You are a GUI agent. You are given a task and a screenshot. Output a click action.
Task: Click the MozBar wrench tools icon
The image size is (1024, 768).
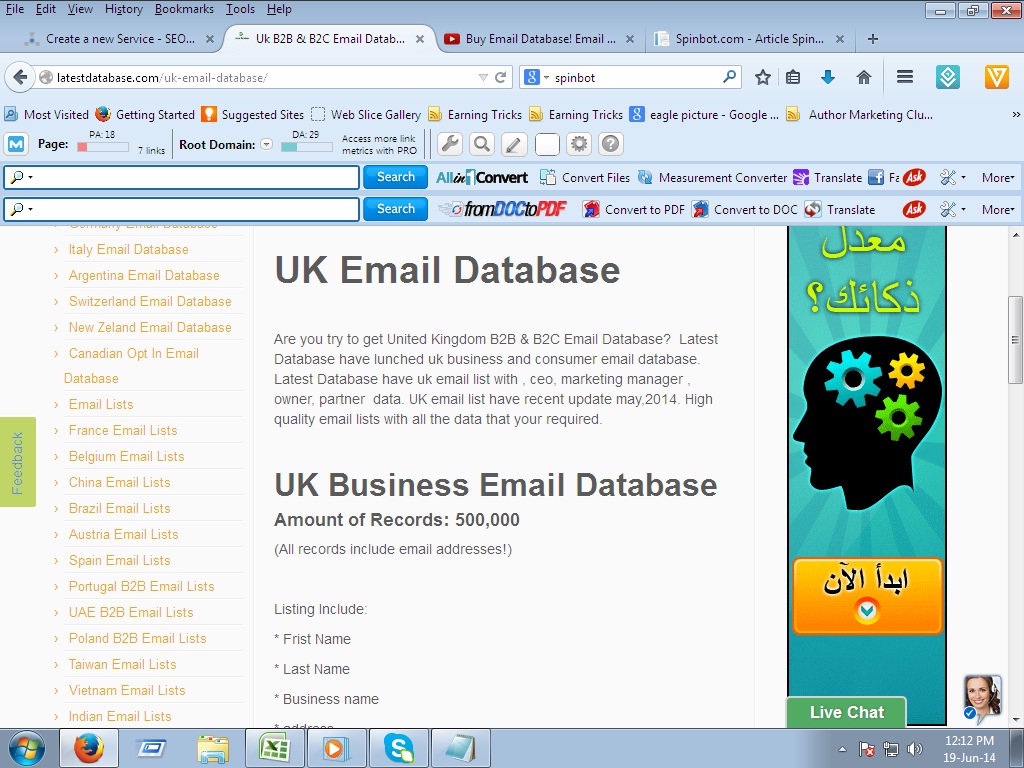450,144
